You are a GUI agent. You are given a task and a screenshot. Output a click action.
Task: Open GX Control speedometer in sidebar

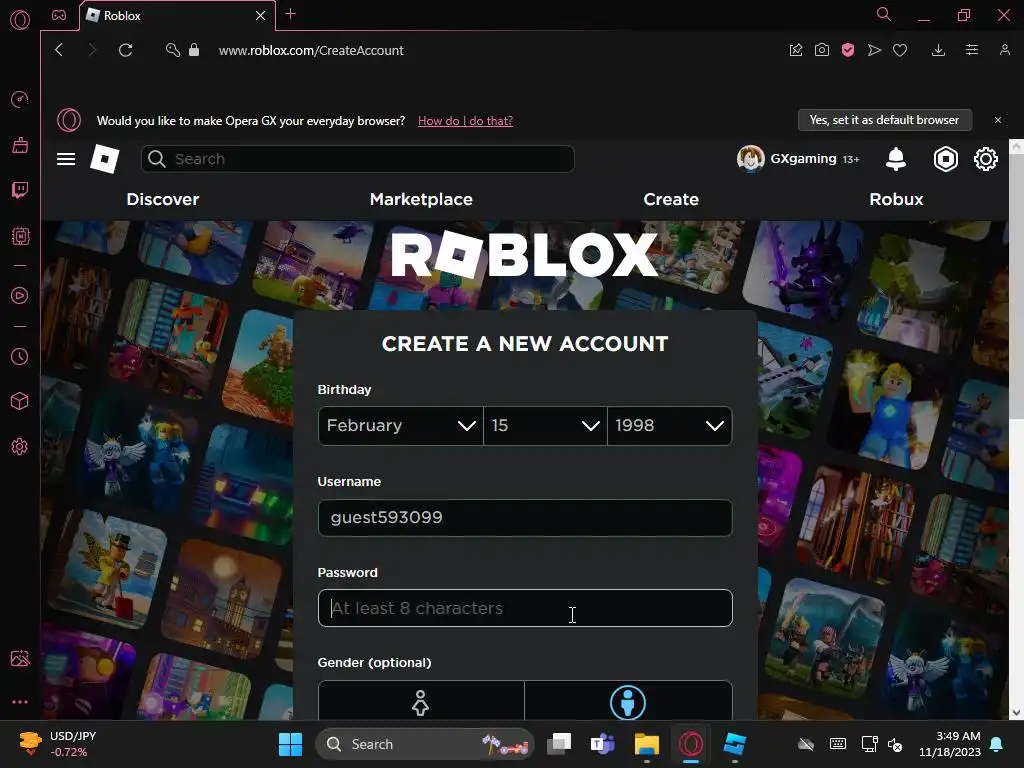click(x=20, y=99)
